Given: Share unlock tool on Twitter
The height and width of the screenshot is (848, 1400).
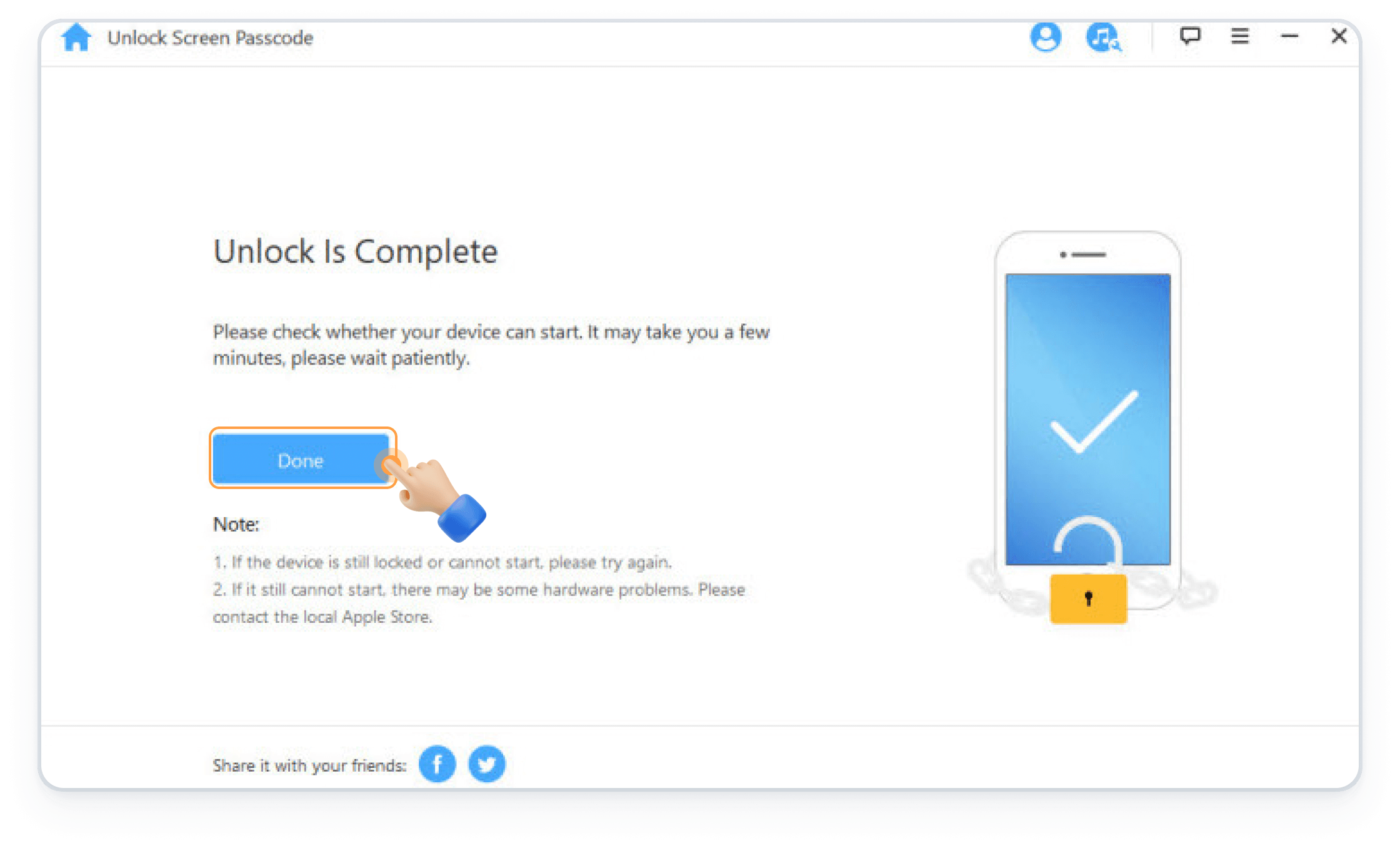Looking at the screenshot, I should point(485,763).
